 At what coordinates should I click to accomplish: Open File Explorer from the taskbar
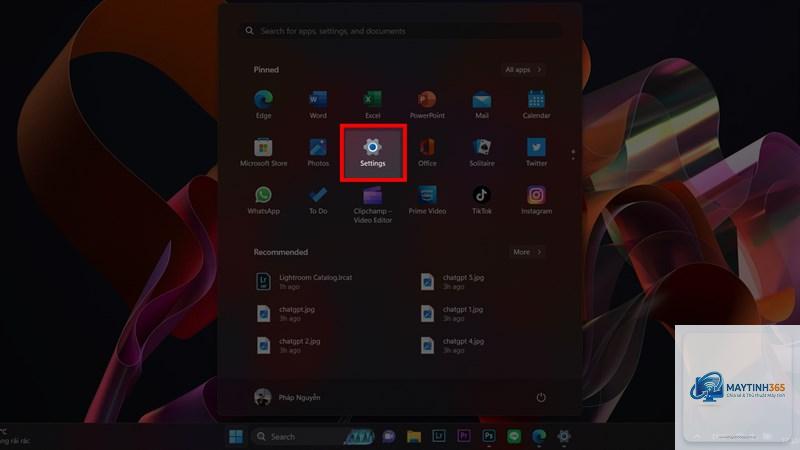point(414,436)
